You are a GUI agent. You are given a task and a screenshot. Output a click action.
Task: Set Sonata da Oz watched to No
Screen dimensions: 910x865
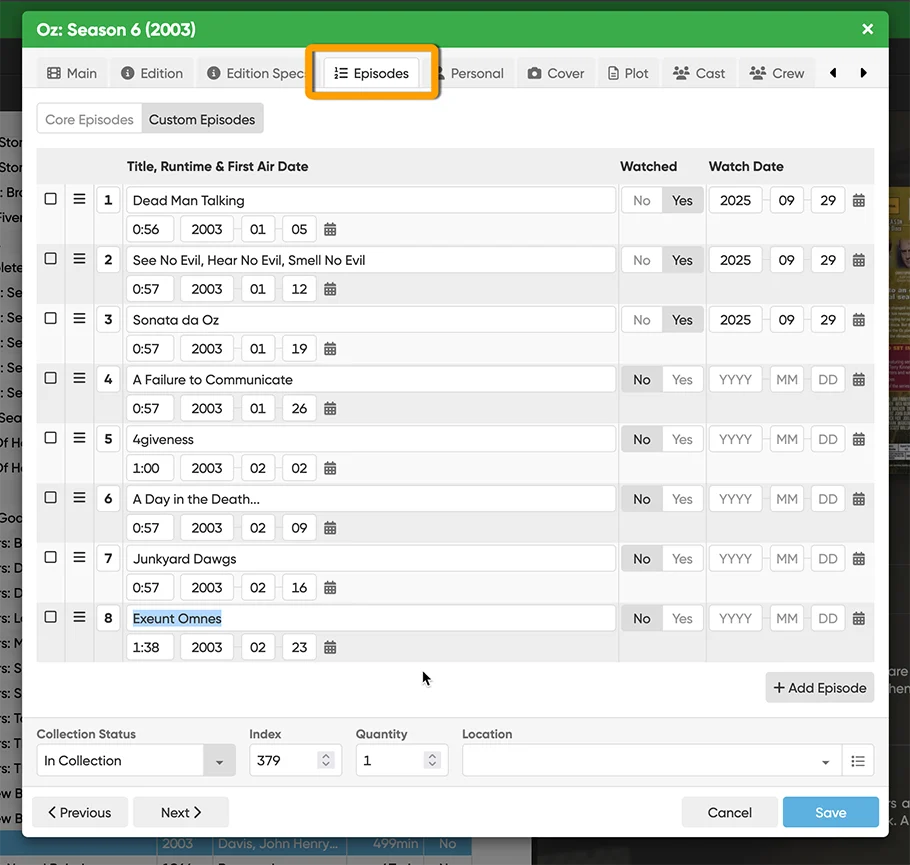tap(641, 320)
